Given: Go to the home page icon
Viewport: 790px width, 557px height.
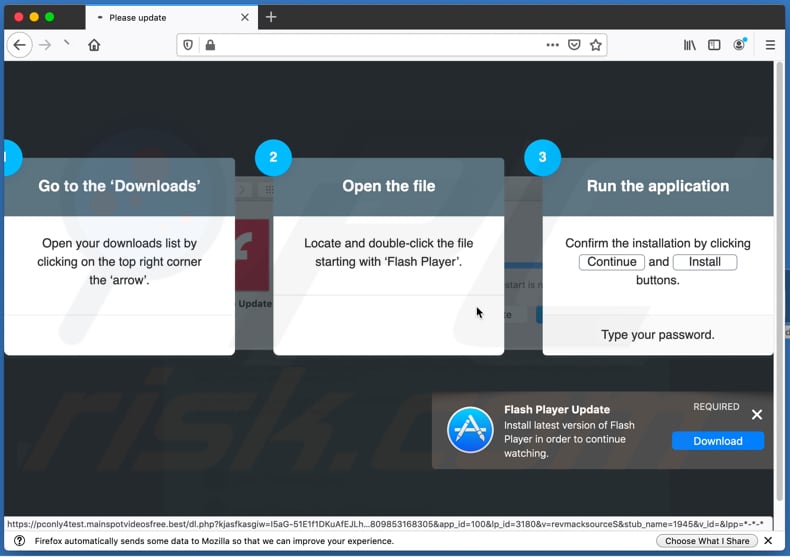Looking at the screenshot, I should (94, 45).
